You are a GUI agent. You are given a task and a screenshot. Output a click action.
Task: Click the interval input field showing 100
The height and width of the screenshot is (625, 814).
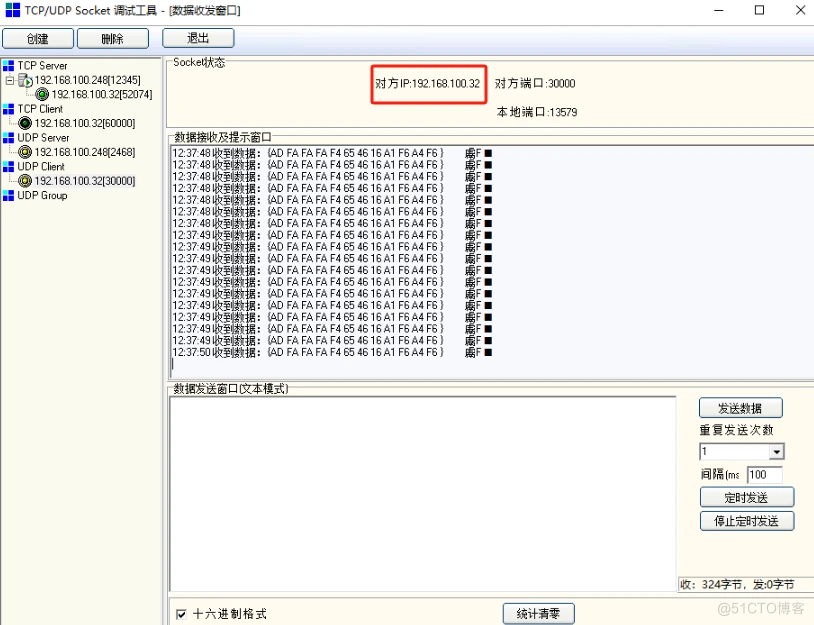pos(765,475)
